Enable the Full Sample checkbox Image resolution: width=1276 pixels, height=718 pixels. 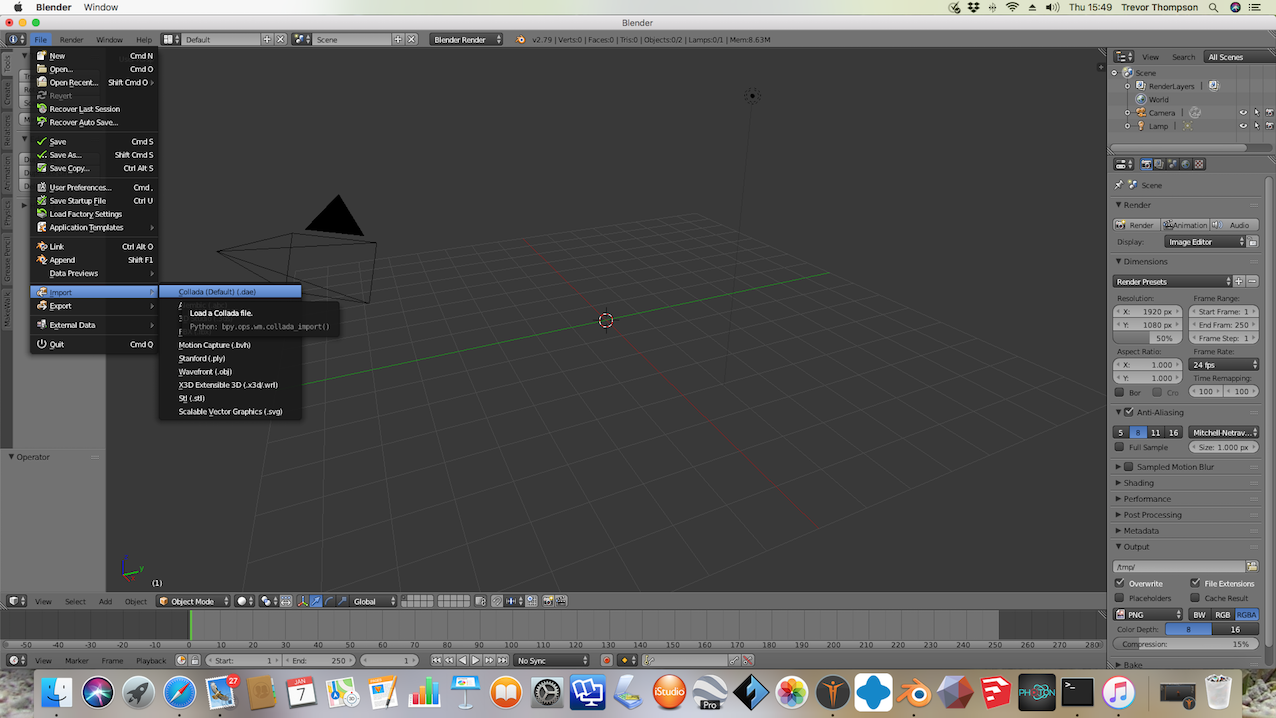(1120, 447)
